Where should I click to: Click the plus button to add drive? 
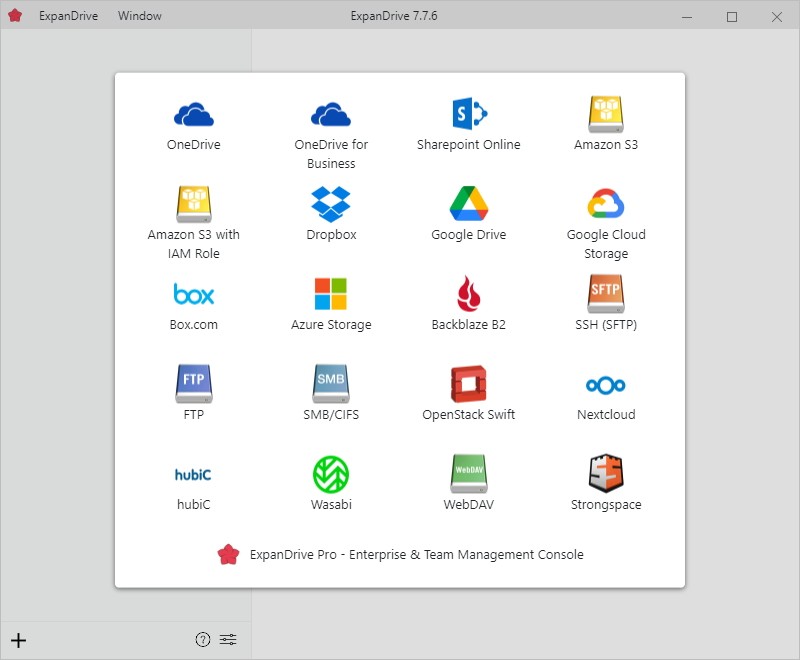pyautogui.click(x=18, y=640)
